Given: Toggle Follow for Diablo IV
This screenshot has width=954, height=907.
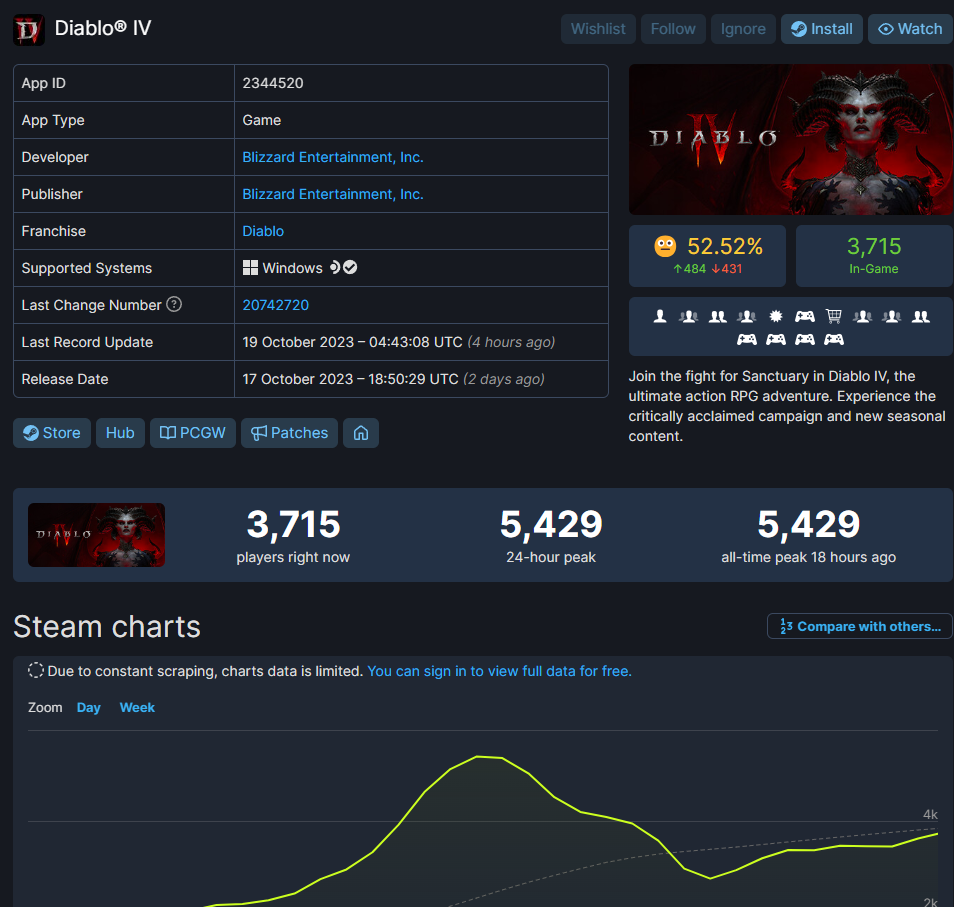Looking at the screenshot, I should pos(673,29).
